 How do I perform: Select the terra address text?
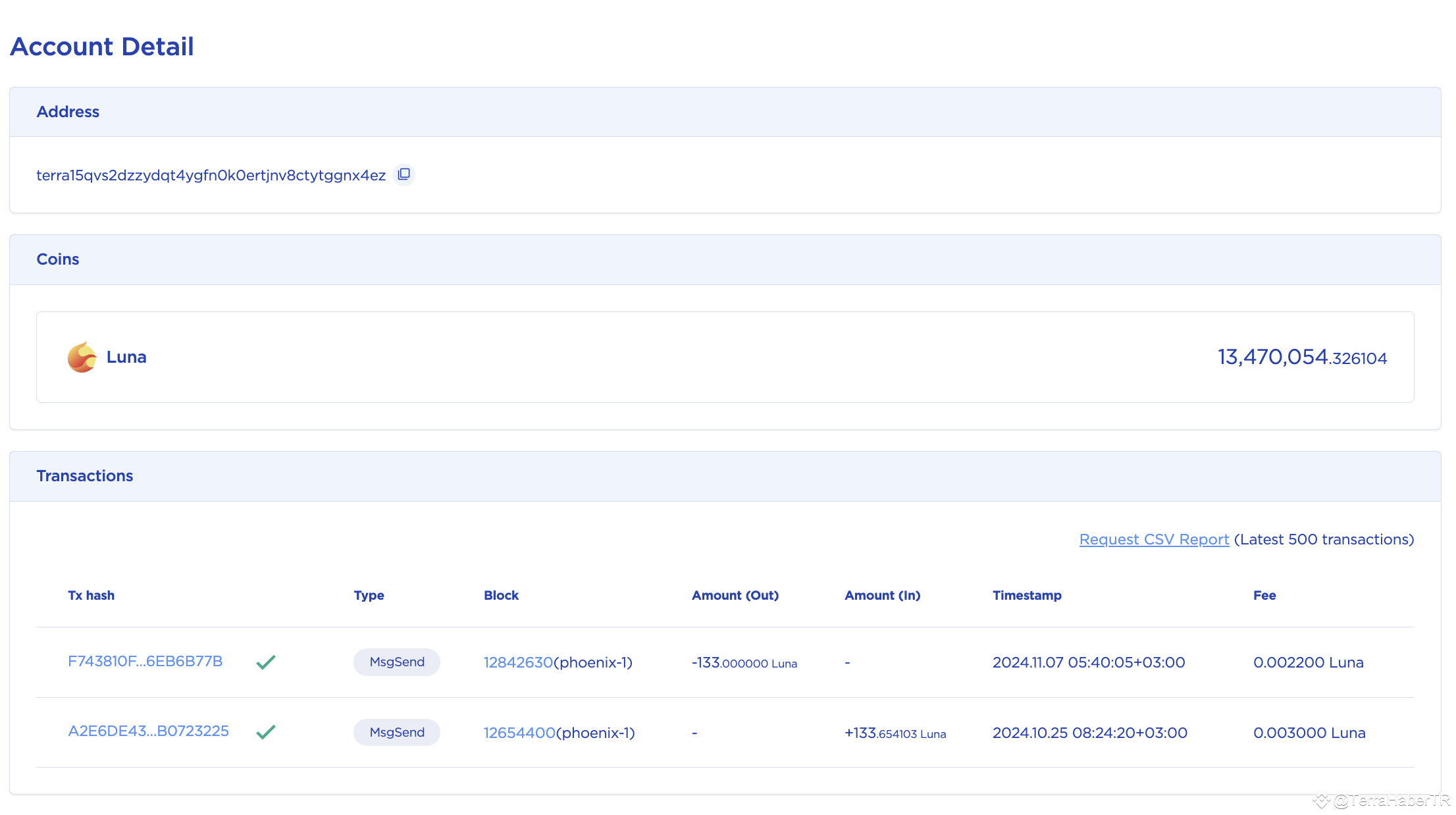[x=211, y=175]
